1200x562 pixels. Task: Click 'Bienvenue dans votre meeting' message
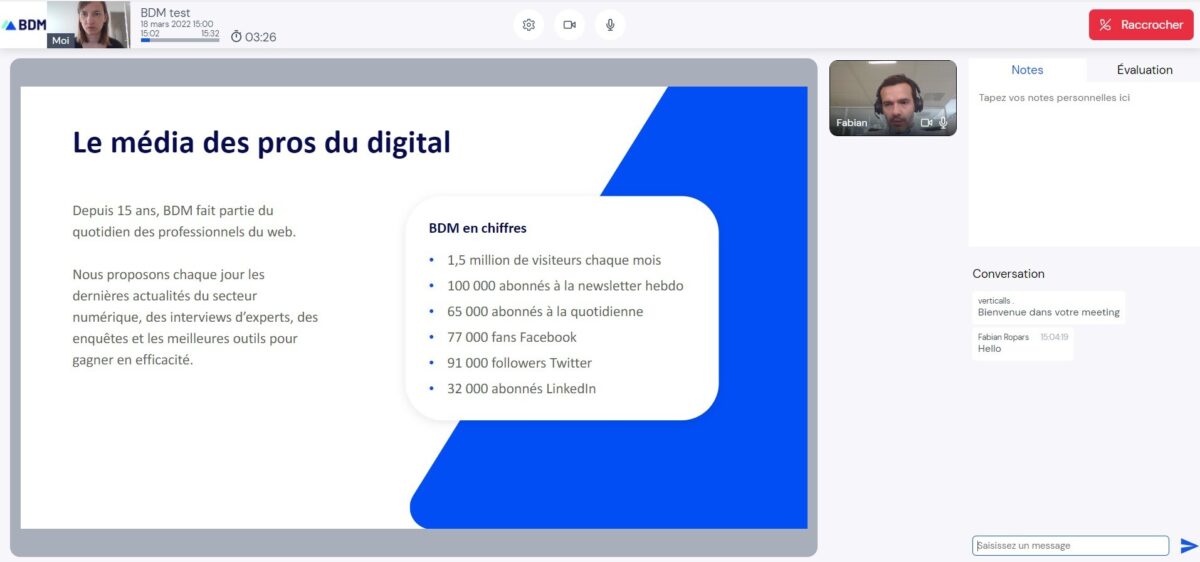tap(1049, 312)
